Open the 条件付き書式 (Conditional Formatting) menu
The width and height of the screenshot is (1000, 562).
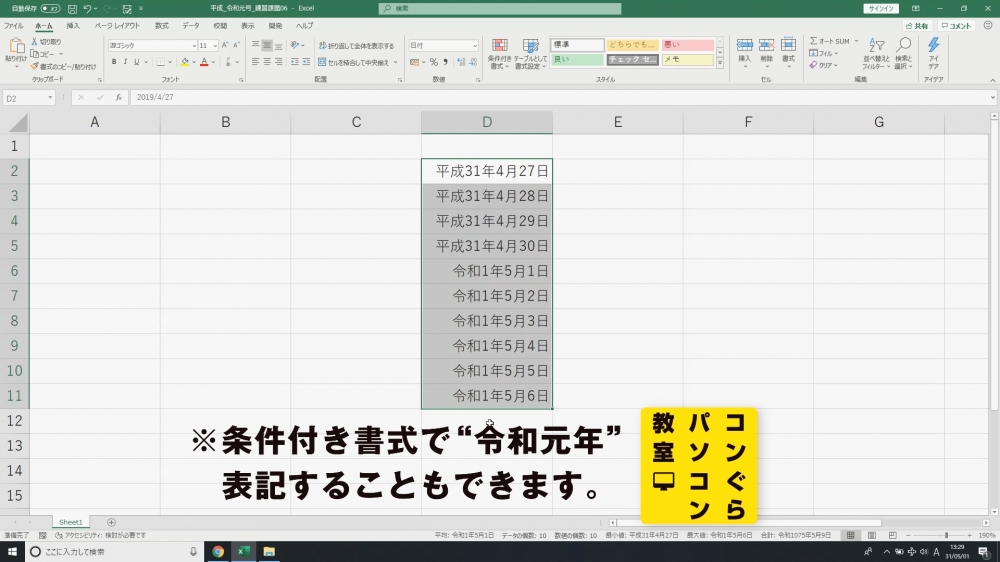[x=499, y=53]
